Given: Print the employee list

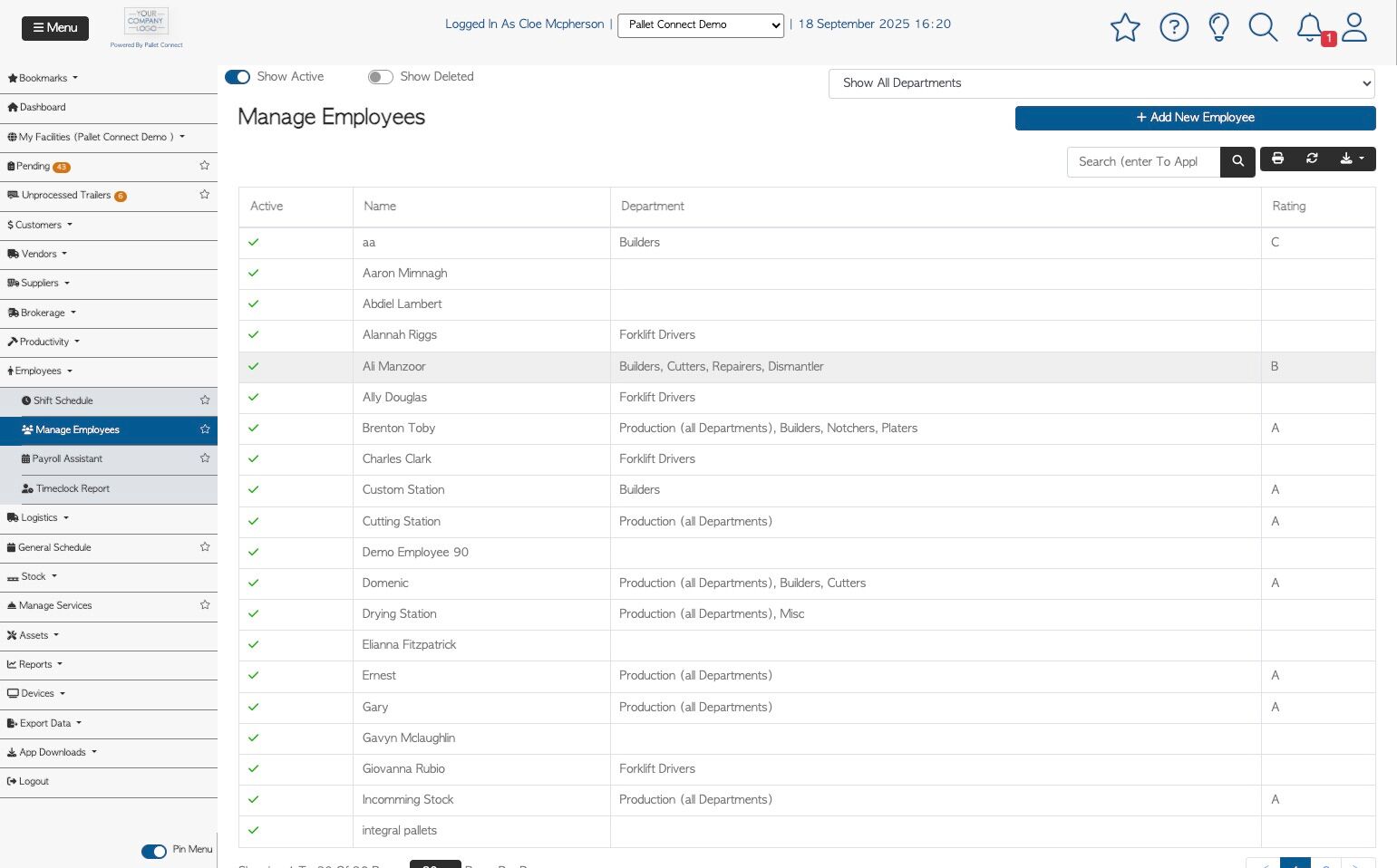Looking at the screenshot, I should (x=1277, y=159).
